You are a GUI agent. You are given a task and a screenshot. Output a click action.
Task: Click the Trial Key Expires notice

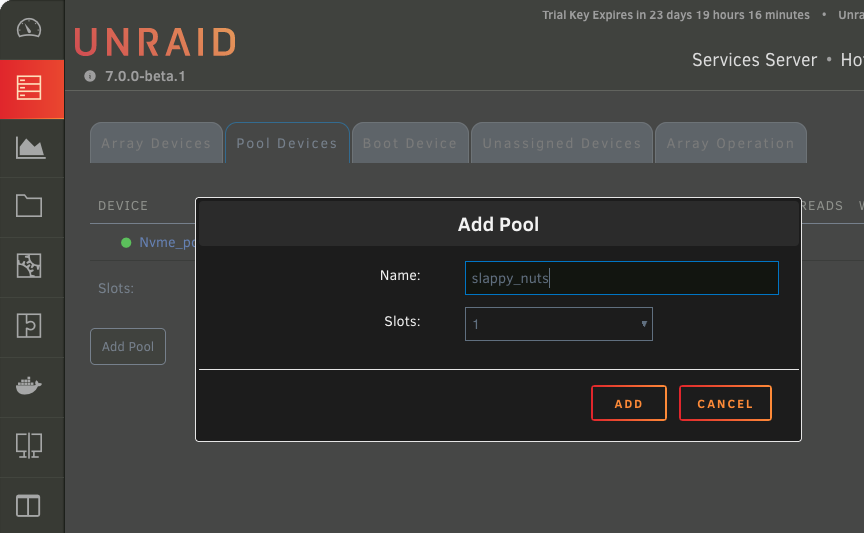coord(676,15)
